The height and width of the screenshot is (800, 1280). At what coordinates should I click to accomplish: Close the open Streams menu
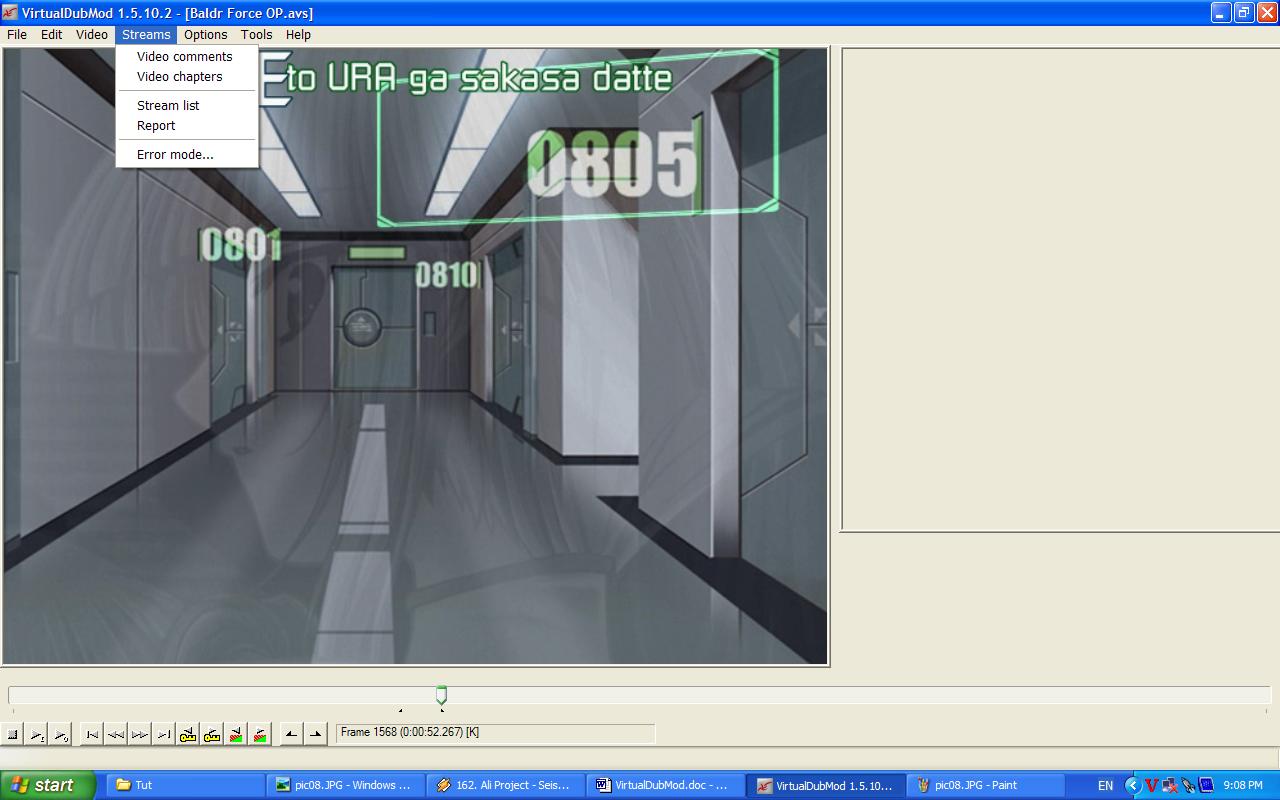coord(146,34)
